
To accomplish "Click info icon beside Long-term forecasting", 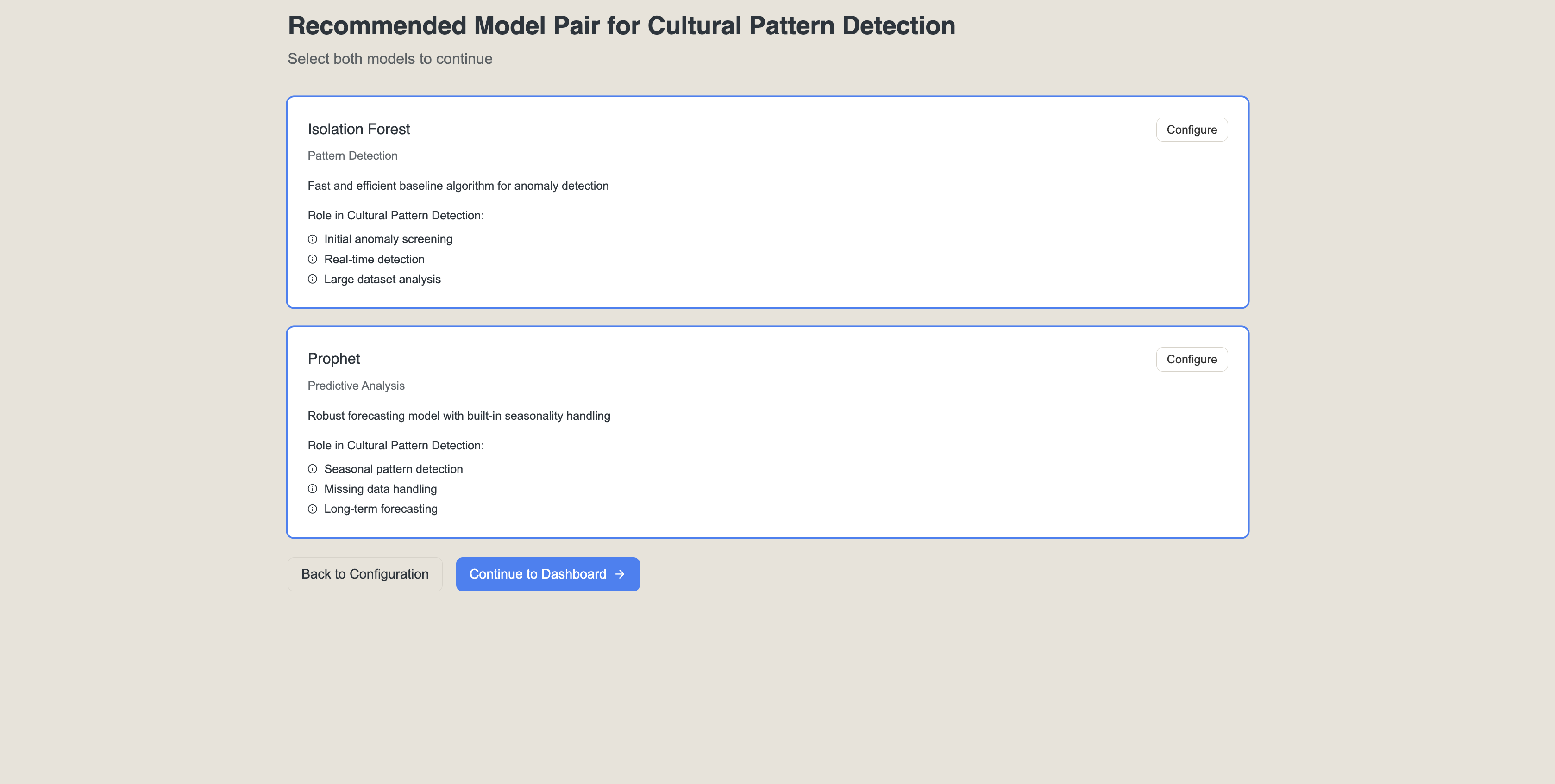I will pos(312,509).
